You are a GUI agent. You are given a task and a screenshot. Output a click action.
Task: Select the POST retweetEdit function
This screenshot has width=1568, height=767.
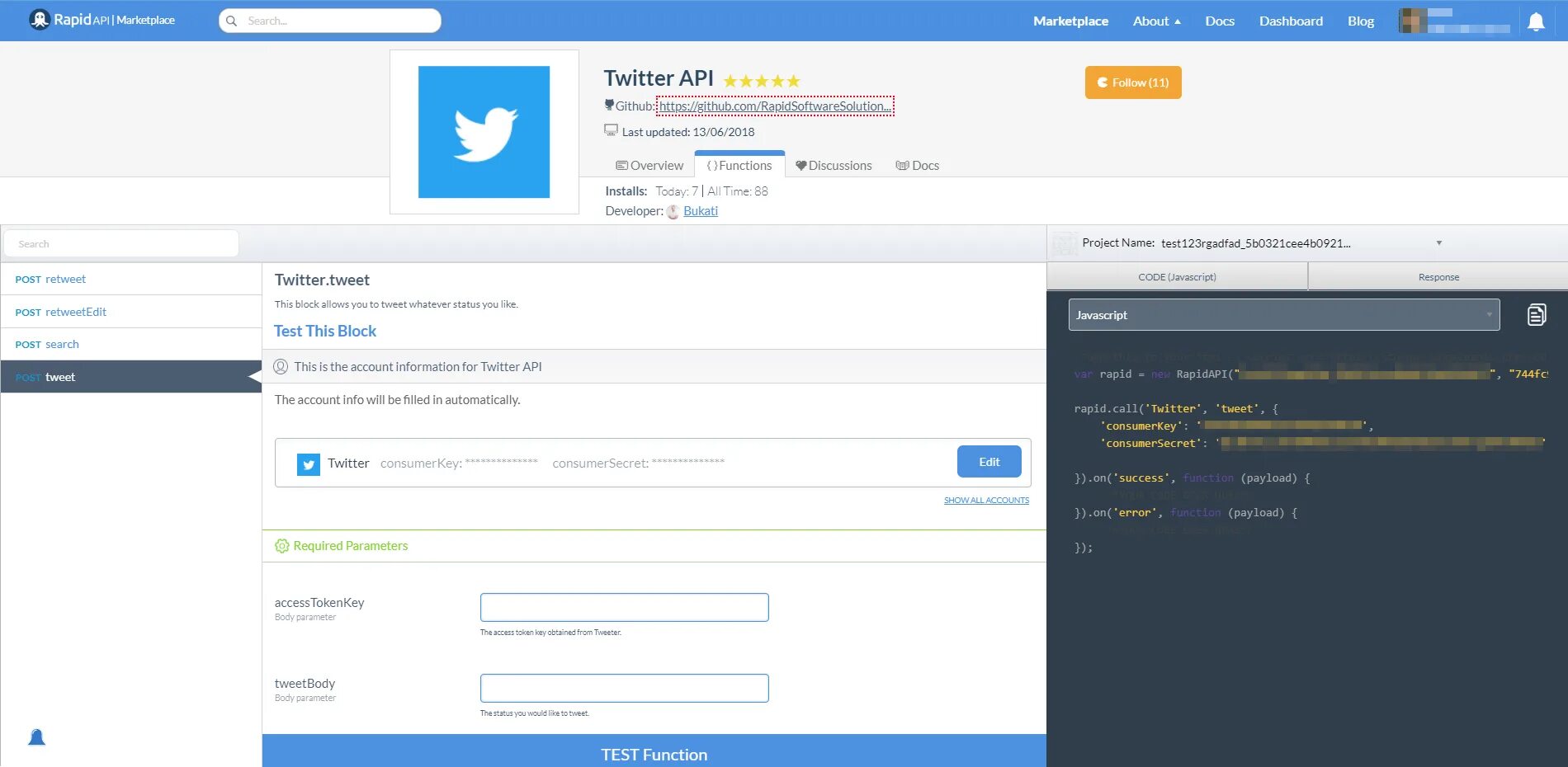(x=131, y=312)
